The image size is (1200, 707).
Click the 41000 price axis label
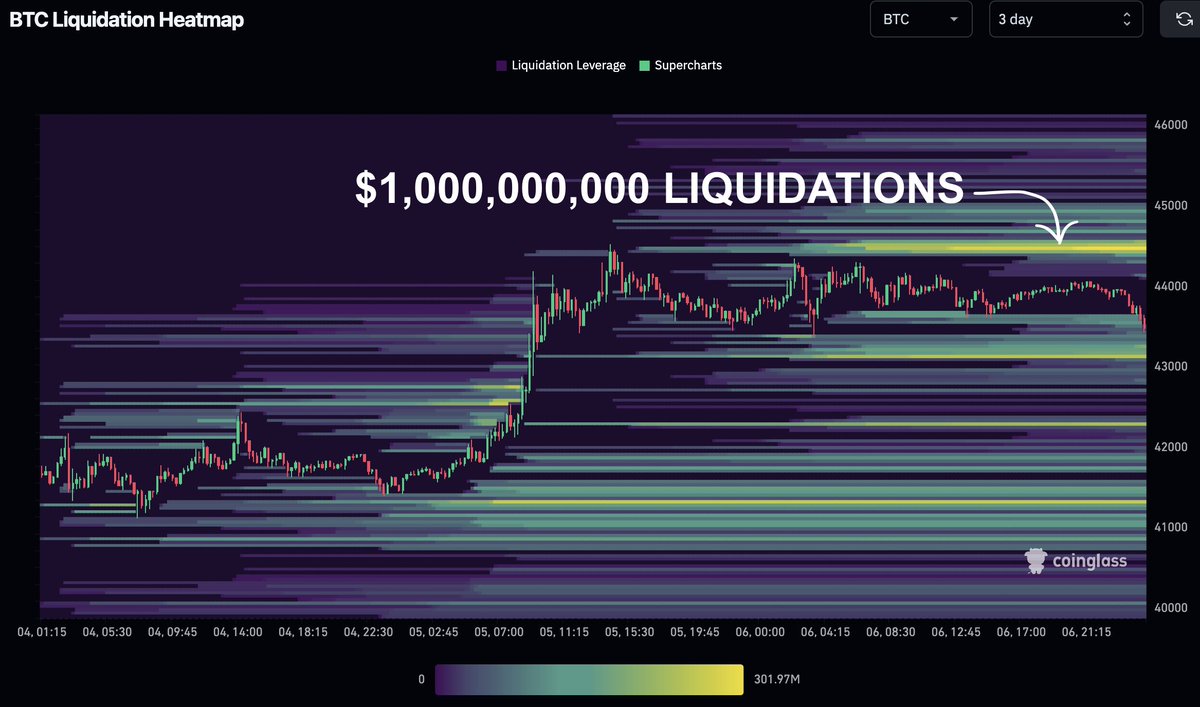[1170, 527]
